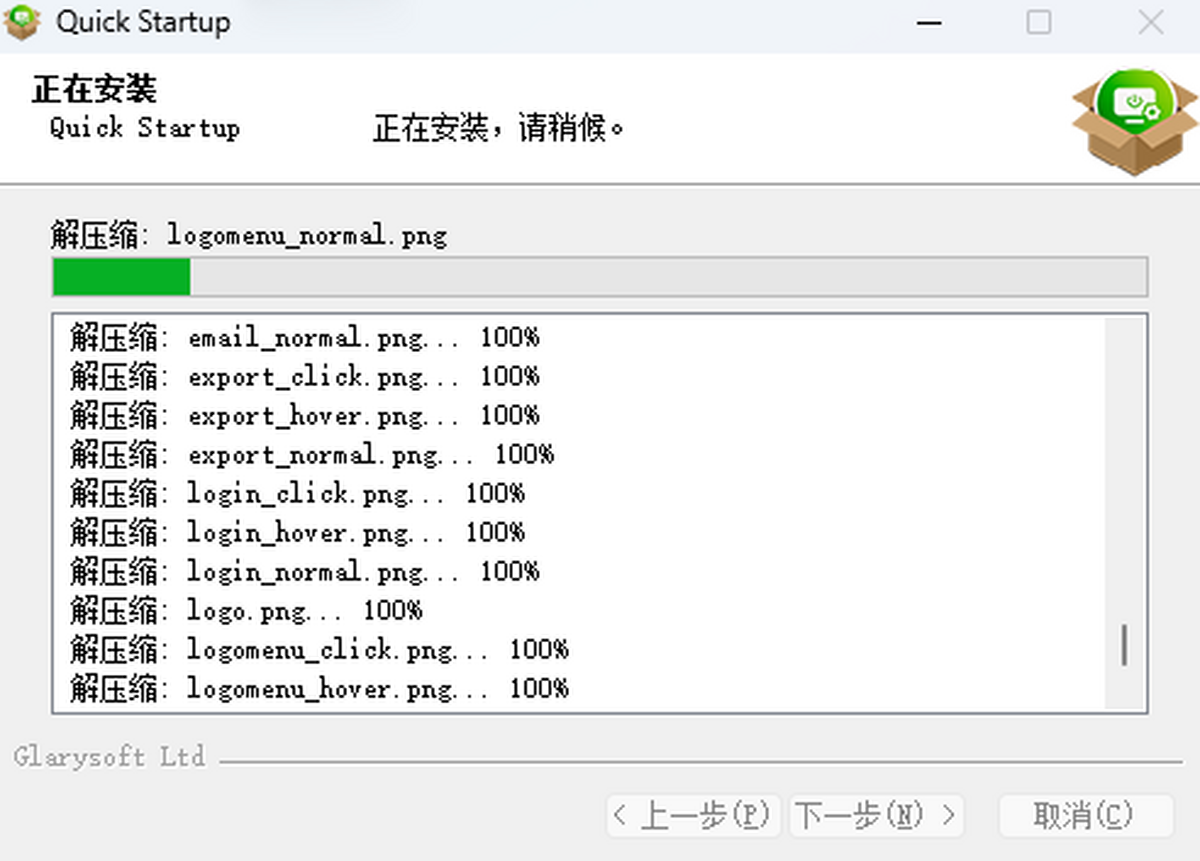Select the export_normal.png log line
1200x861 pixels.
[312, 455]
